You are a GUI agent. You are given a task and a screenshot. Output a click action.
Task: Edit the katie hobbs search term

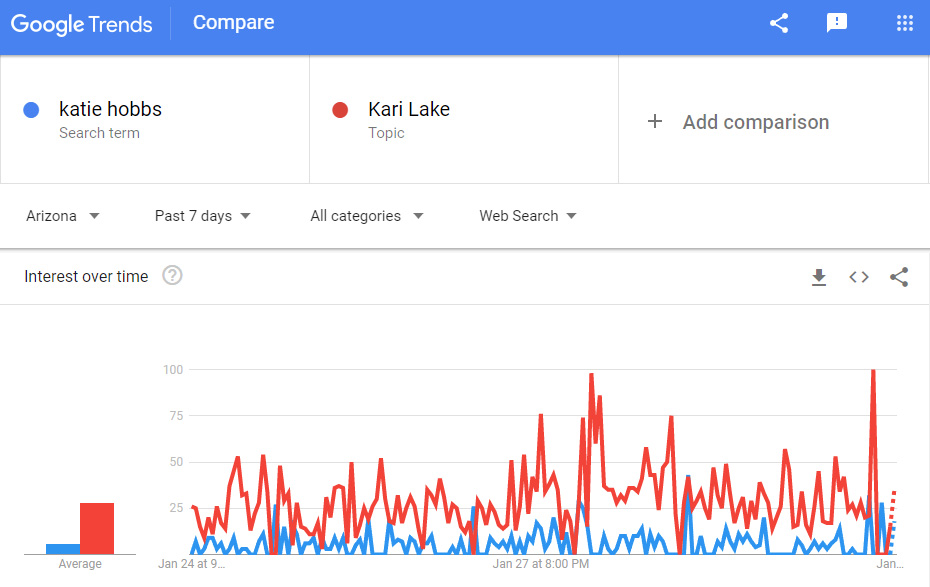[x=110, y=109]
